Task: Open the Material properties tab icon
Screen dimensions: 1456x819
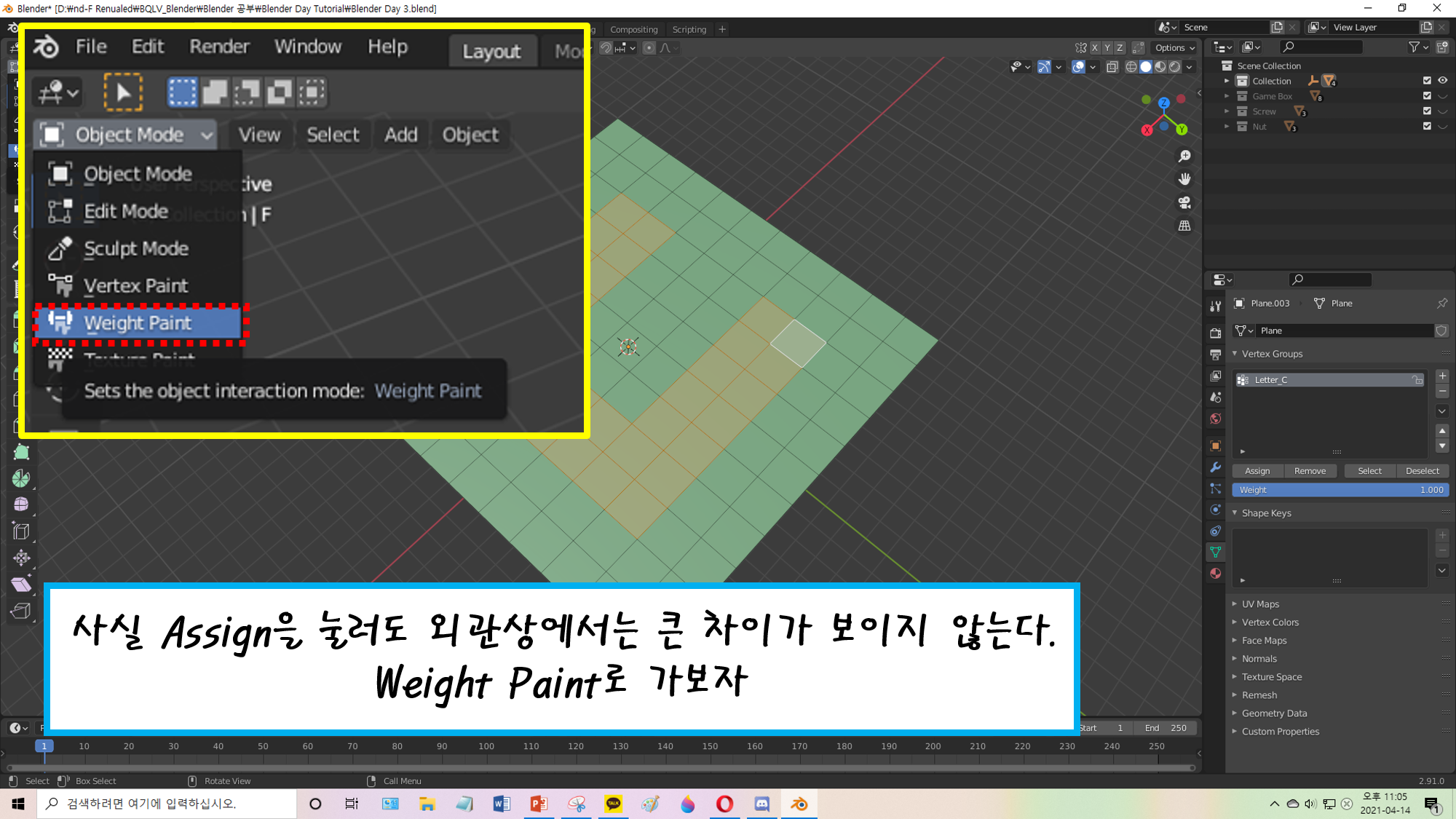Action: pyautogui.click(x=1215, y=574)
